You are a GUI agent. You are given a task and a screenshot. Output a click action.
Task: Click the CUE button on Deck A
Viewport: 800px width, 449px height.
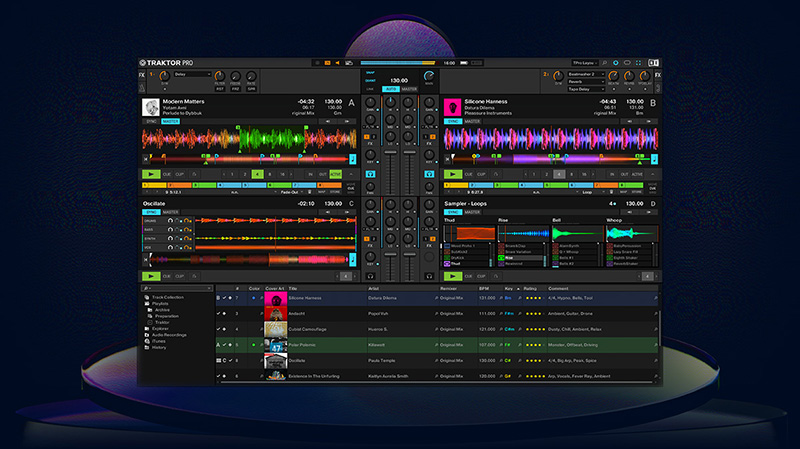pos(167,174)
